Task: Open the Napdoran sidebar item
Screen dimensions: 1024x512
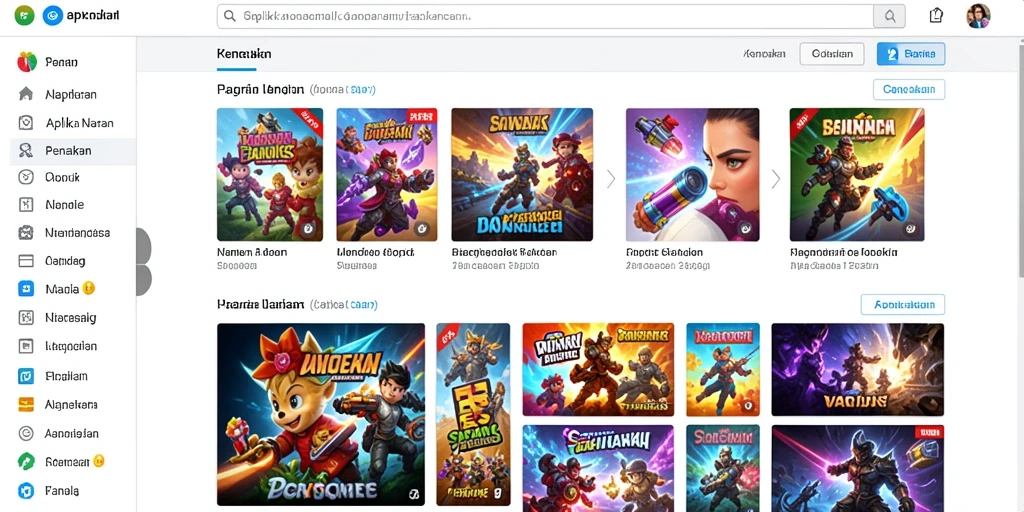Action: pos(71,94)
